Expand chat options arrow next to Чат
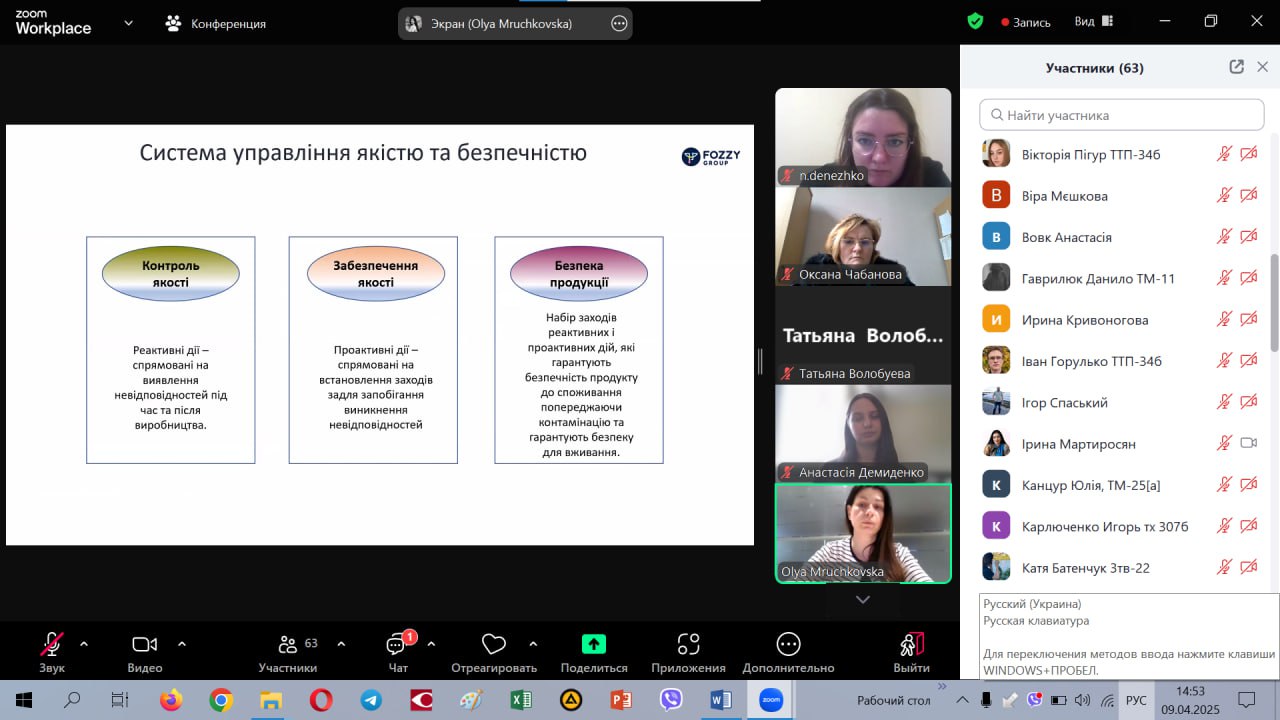 (431, 644)
